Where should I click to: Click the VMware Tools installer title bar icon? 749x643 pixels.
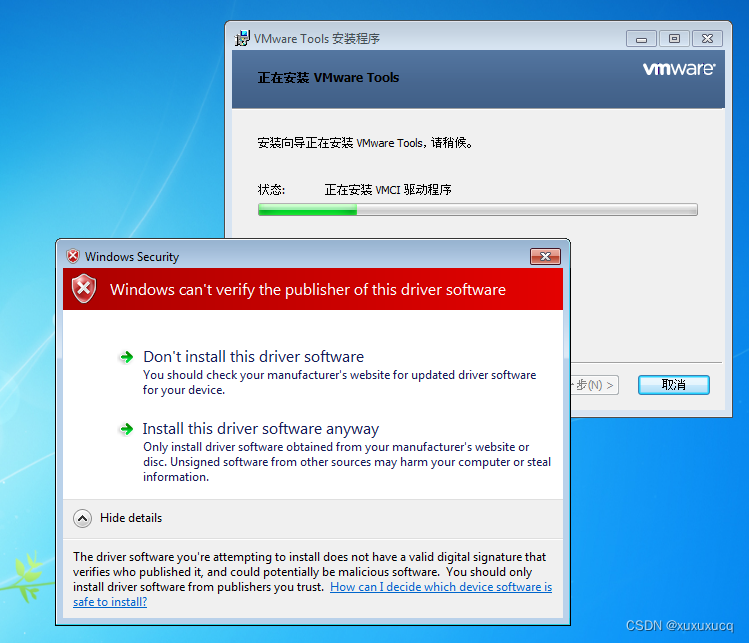click(x=242, y=38)
